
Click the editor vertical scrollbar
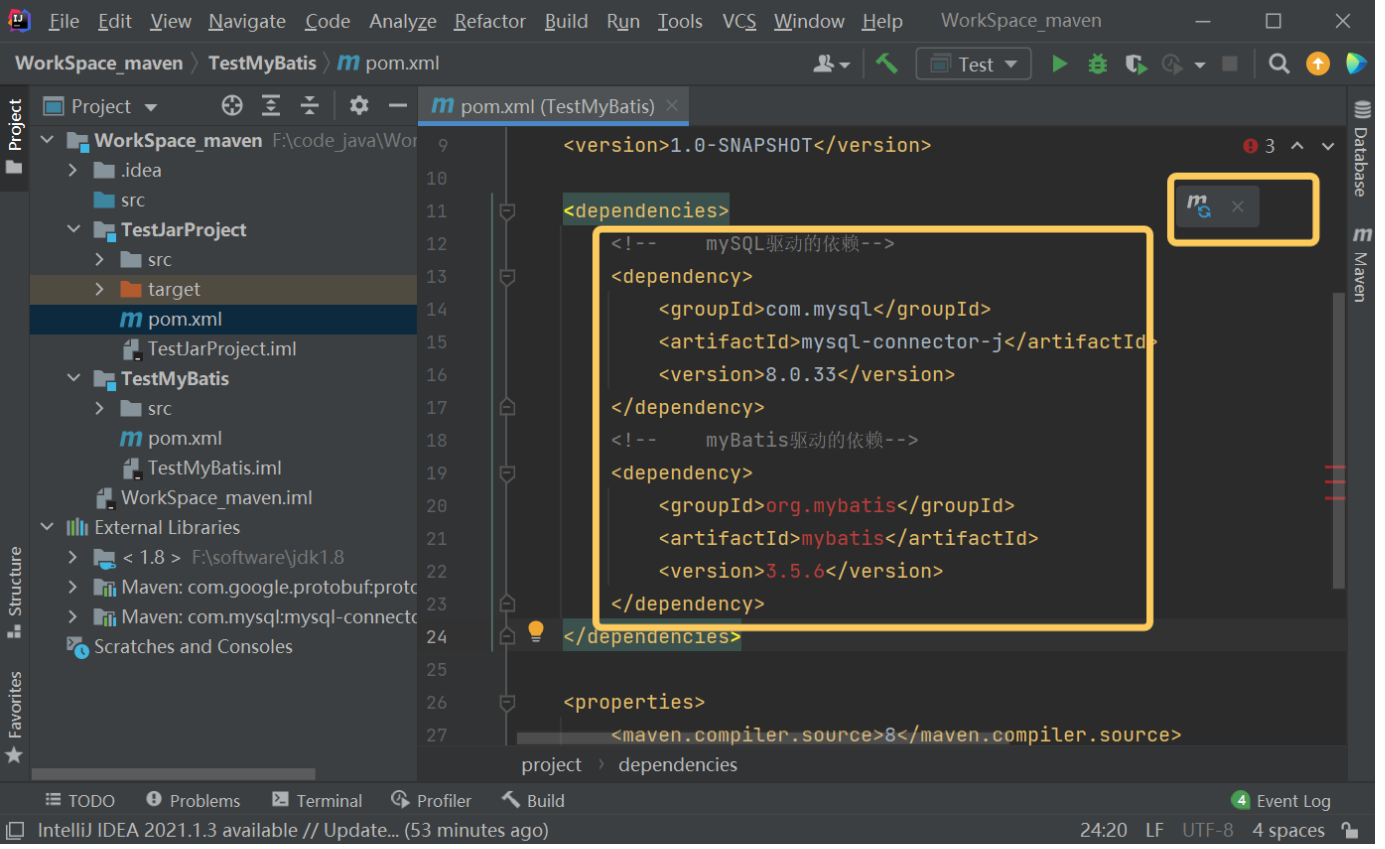tap(1339, 440)
